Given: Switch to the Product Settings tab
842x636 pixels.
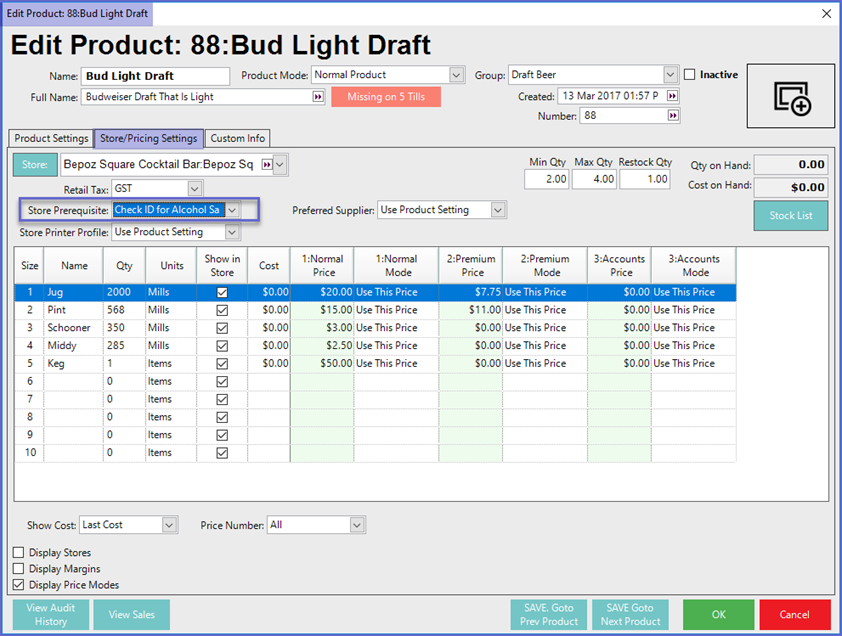Looking at the screenshot, I should coord(51,138).
